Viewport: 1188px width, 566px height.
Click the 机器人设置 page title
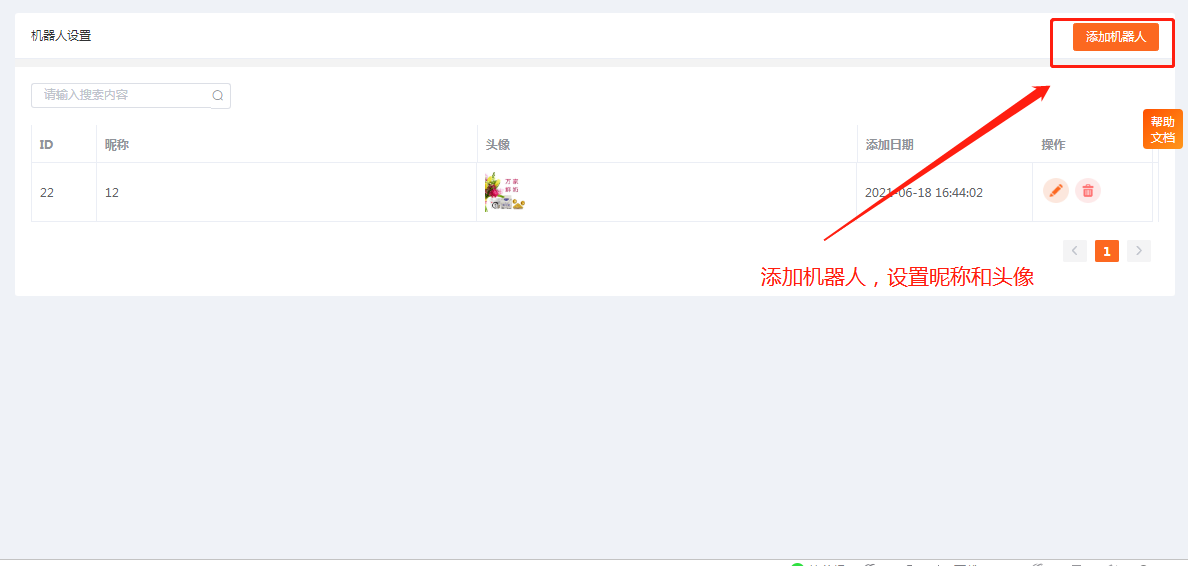(x=61, y=36)
